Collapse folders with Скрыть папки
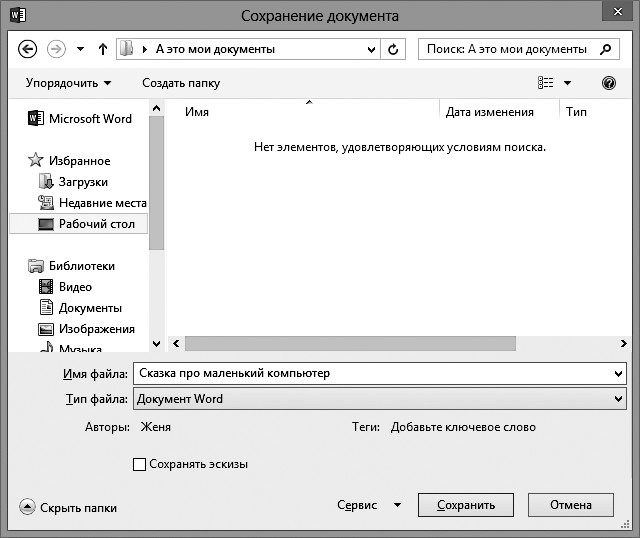 point(68,507)
